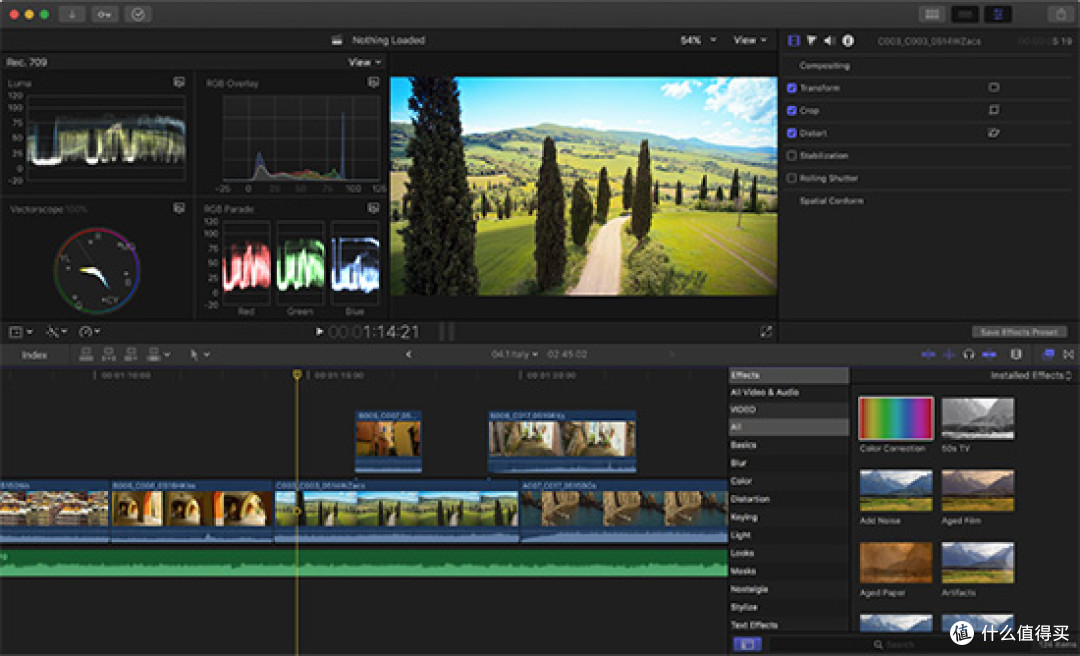The image size is (1080, 656).
Task: Toggle the timeline layout button
Action: tap(965, 14)
